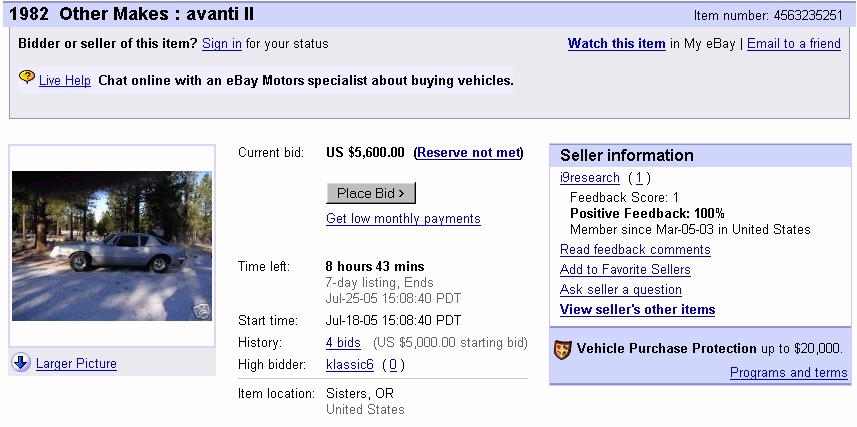Click the blue down-arrow Larger Picture icon
Screen dimensions: 857x427
point(21,363)
